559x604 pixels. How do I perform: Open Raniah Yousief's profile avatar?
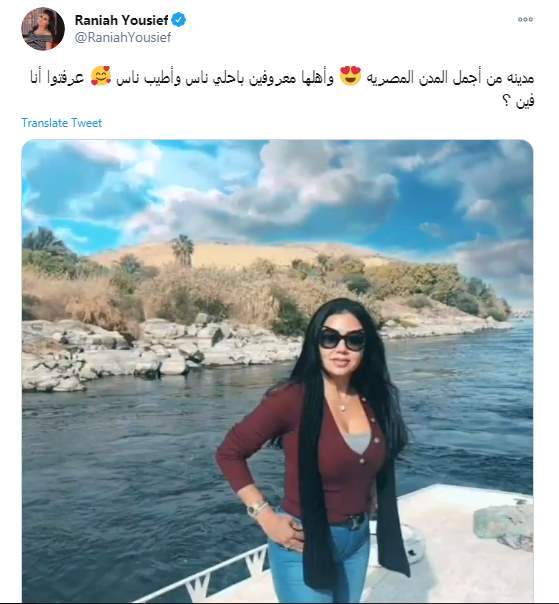click(x=43, y=29)
